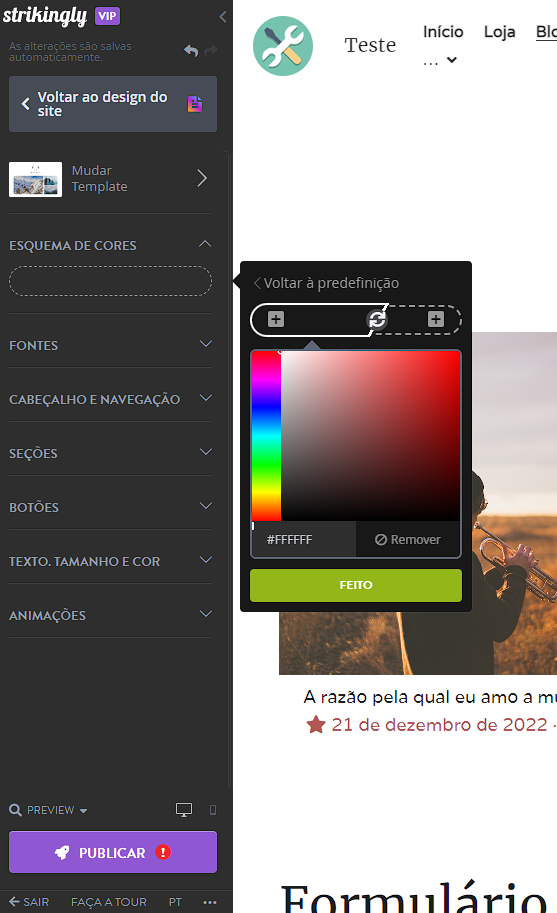557x913 pixels.
Task: Expand the Animações section
Action: [x=205, y=614]
